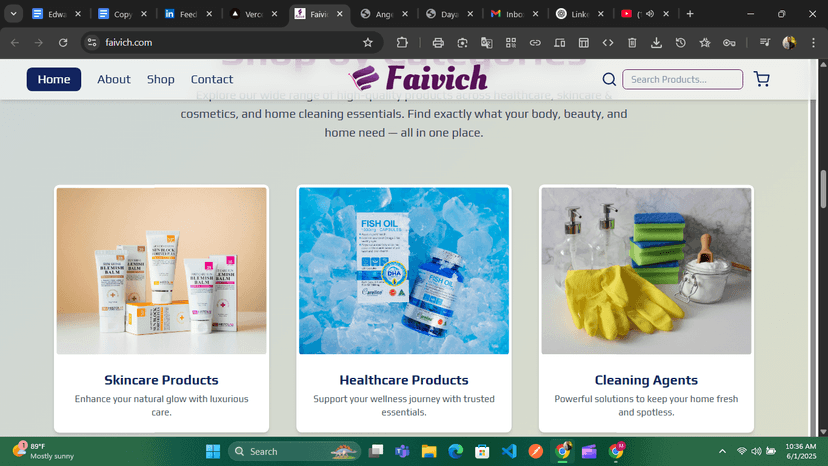Viewport: 828px width, 466px height.
Task: Open the Extensions puzzle icon
Action: [402, 43]
